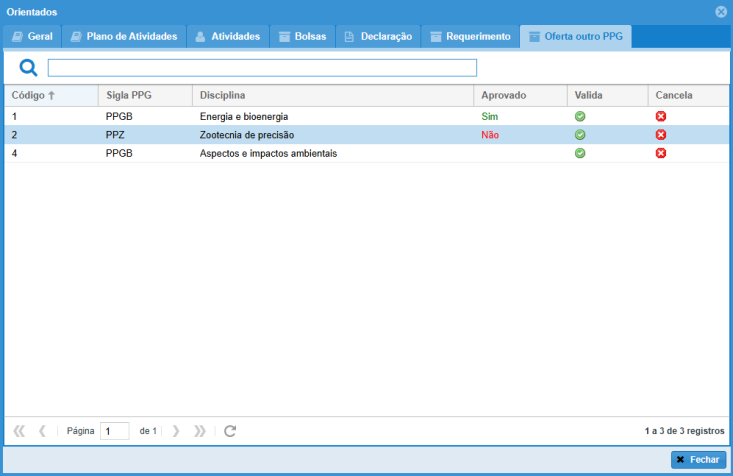Click the page number input box
Image resolution: width=733 pixels, height=476 pixels.
coord(114,431)
